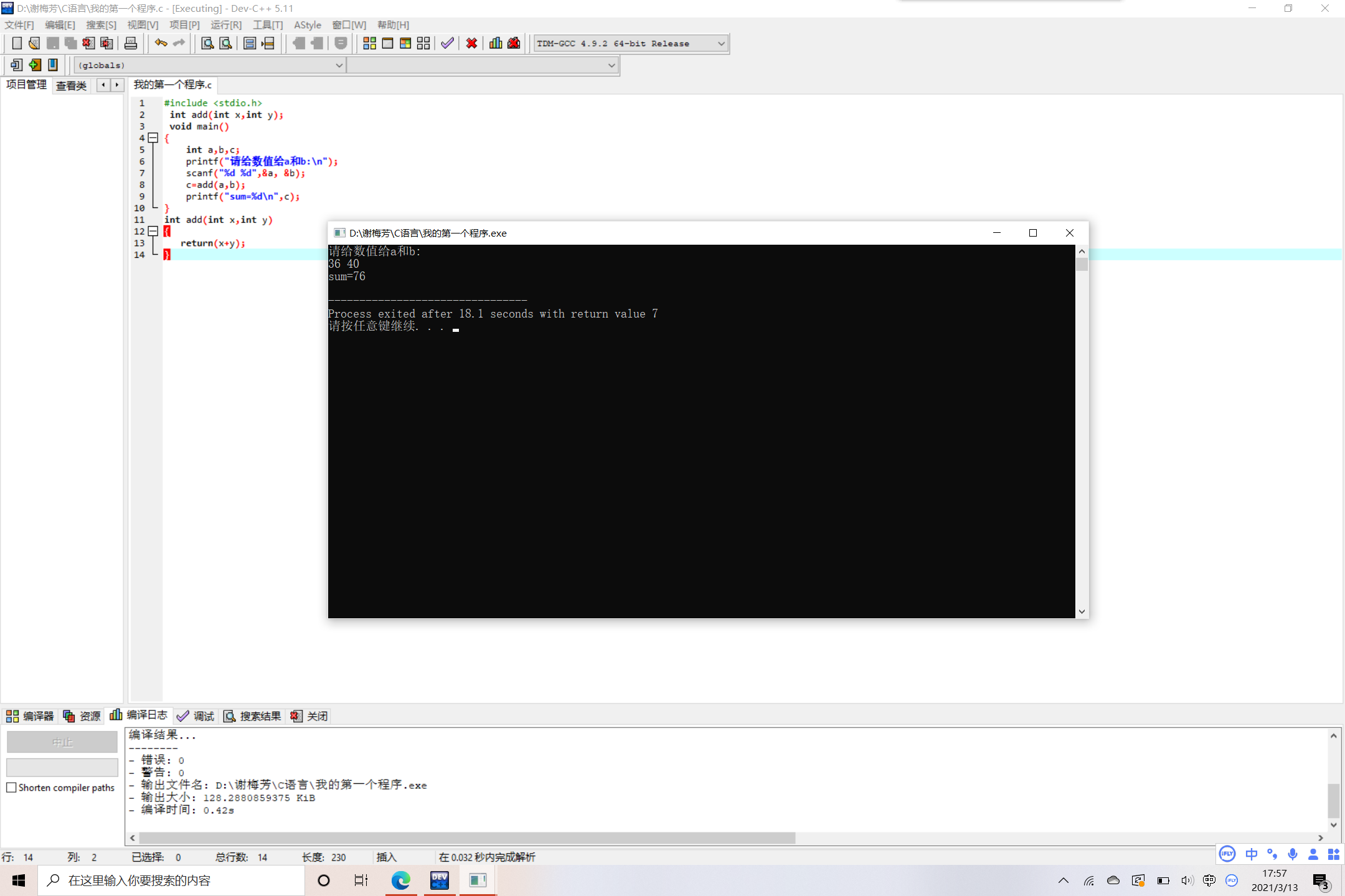Click the 关闭 button in bottom panel
The height and width of the screenshot is (896, 1345).
coord(309,716)
